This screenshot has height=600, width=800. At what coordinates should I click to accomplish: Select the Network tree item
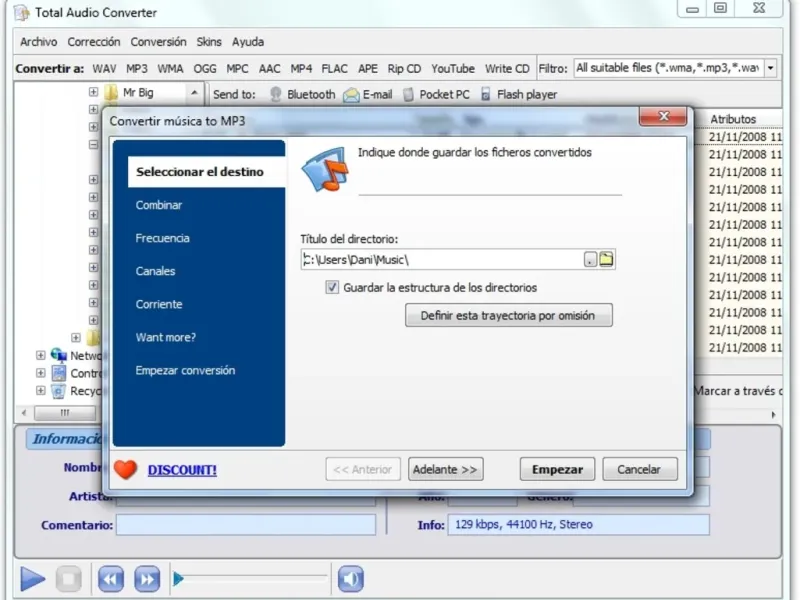77,355
